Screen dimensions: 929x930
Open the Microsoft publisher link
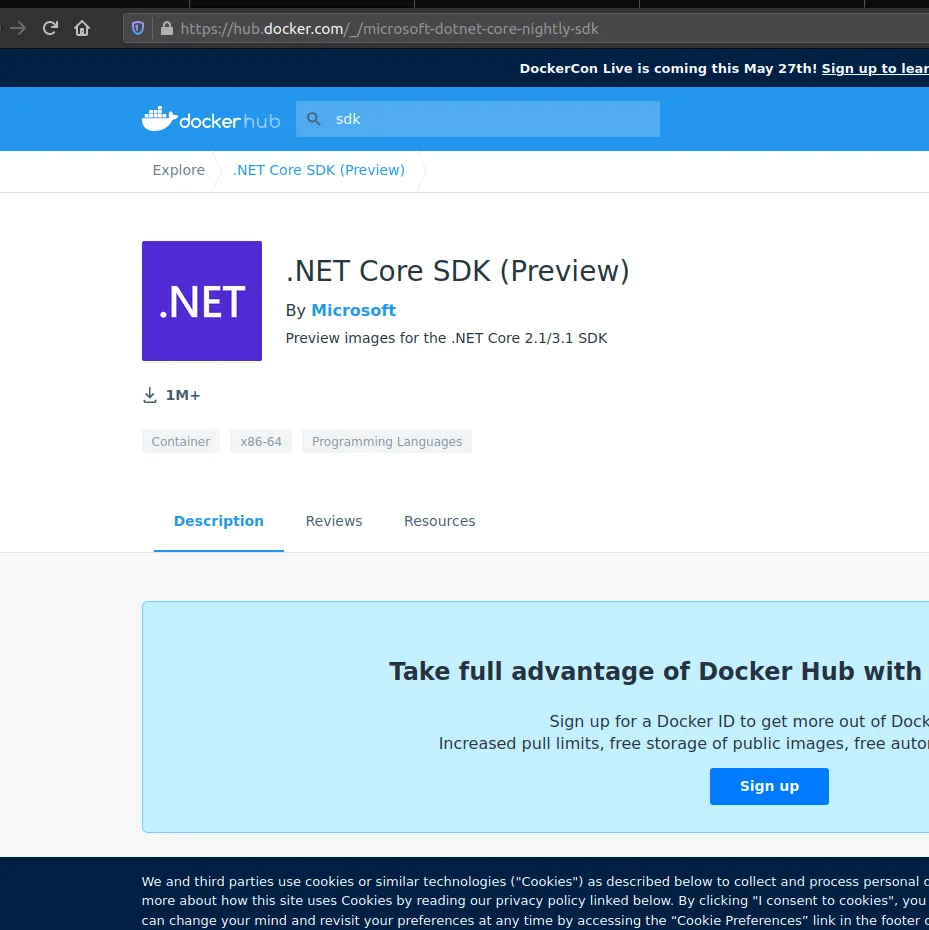[354, 310]
